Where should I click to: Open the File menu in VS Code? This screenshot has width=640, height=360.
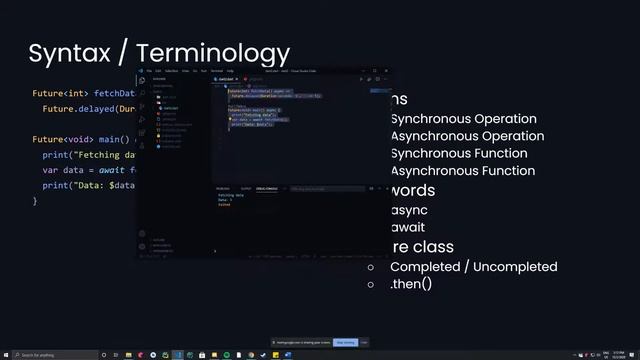pyautogui.click(x=149, y=71)
